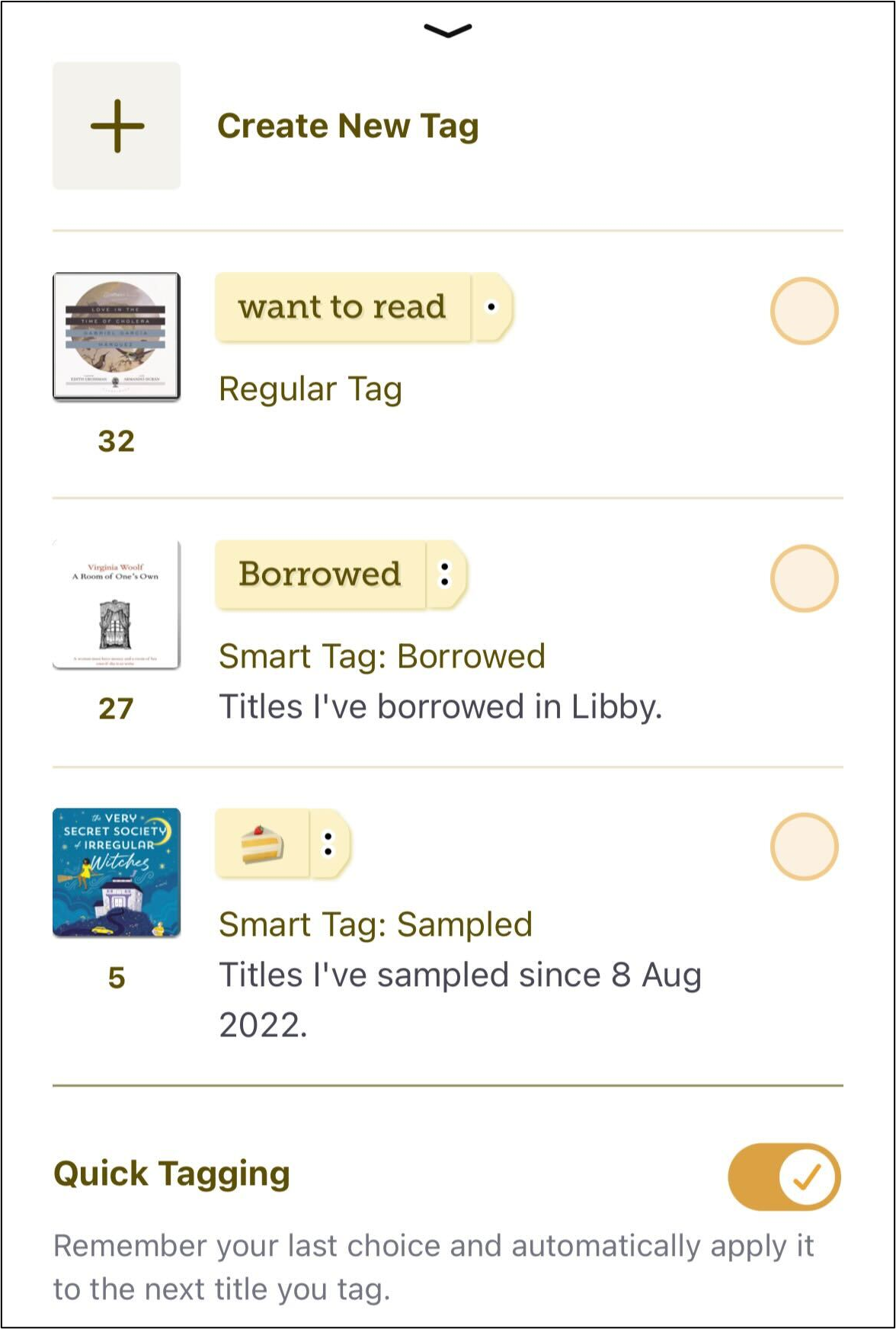This screenshot has width=896, height=1329.
Task: Tap the Borrowed tag label
Action: click(x=320, y=575)
